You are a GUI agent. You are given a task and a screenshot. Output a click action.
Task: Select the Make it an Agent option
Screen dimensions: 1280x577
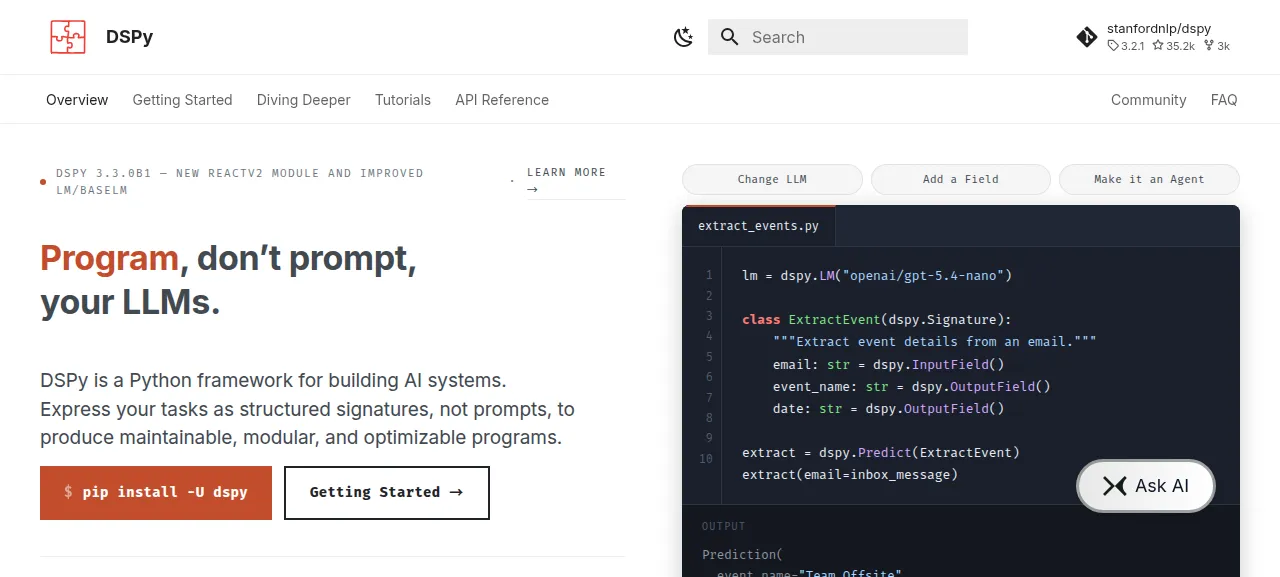[1149, 179]
